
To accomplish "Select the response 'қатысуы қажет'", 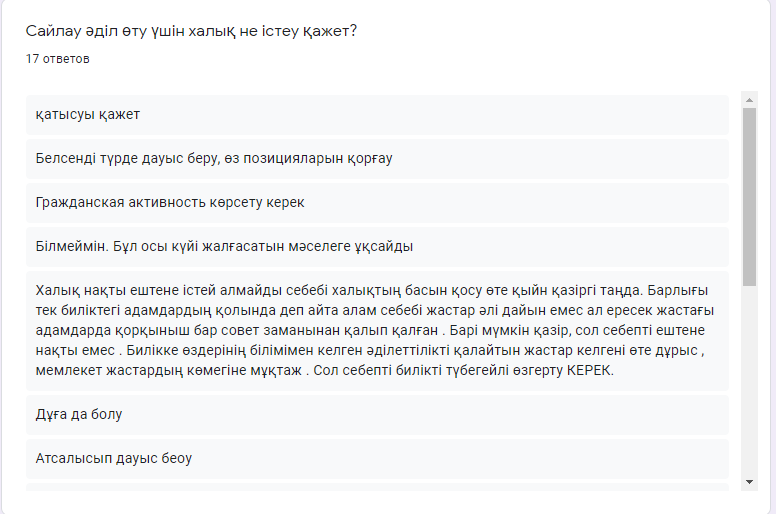I will point(377,115).
